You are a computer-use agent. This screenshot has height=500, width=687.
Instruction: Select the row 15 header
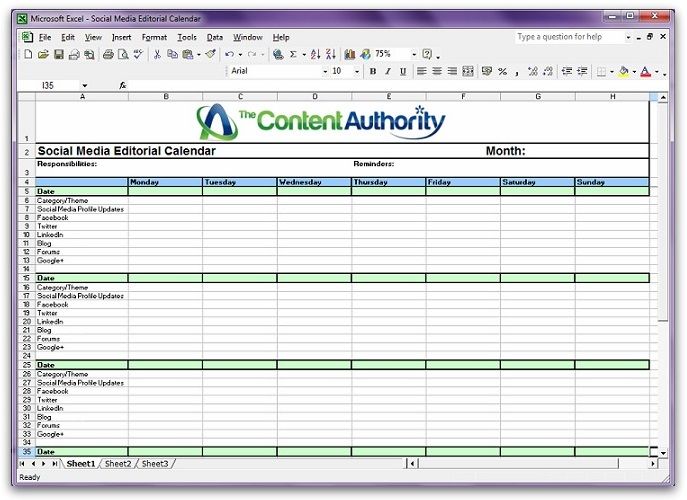pos(26,278)
